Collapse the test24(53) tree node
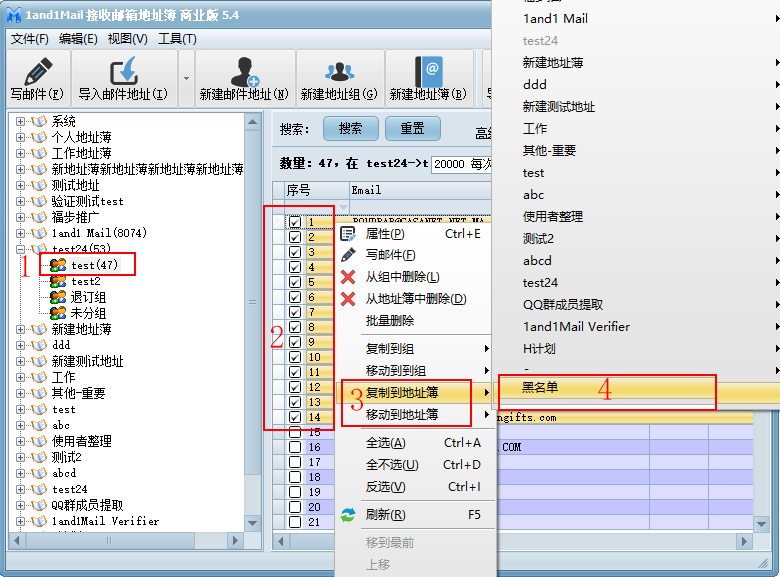Viewport: 780px width, 577px height. click(20, 249)
